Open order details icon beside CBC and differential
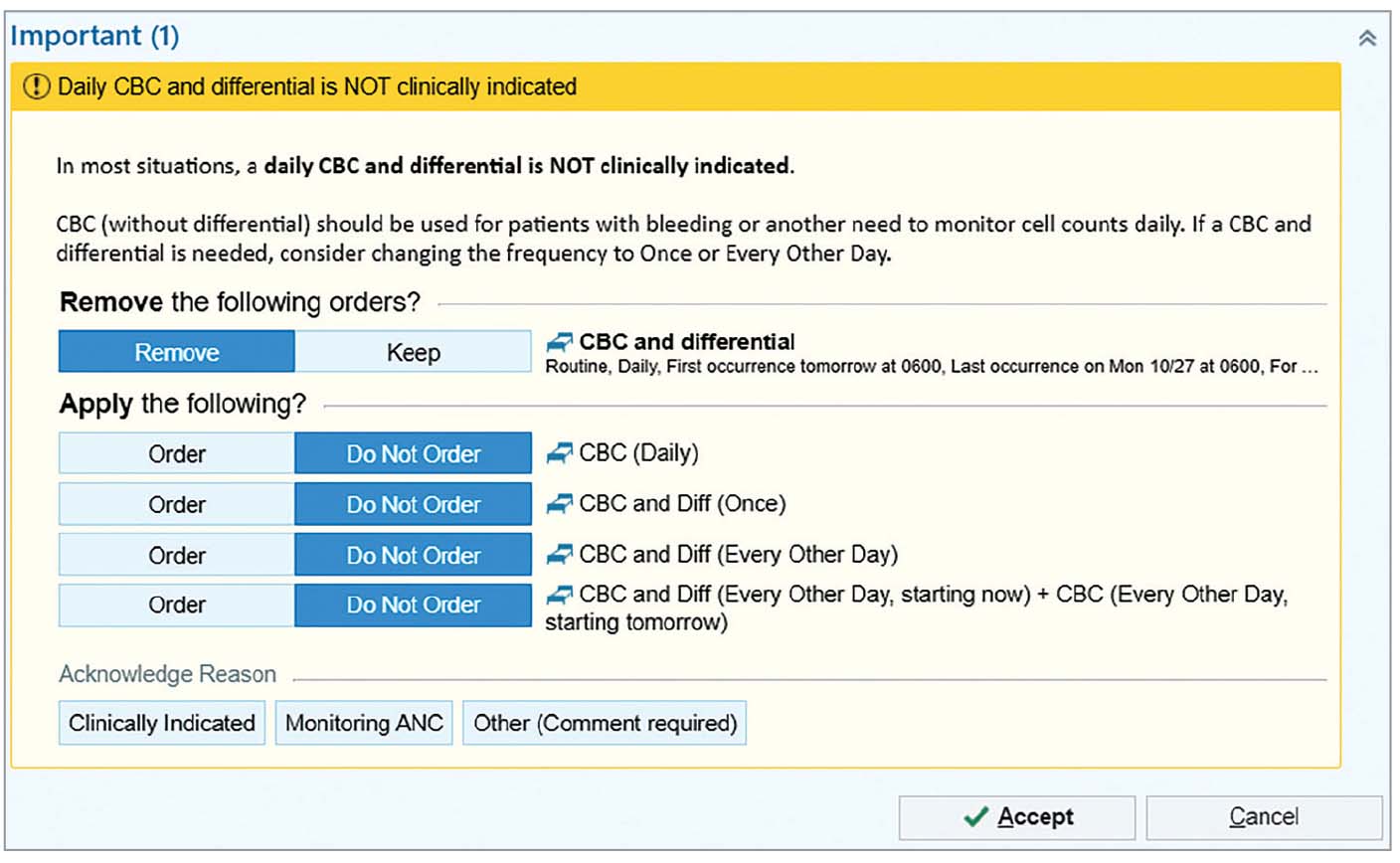The image size is (1400, 863). [x=559, y=341]
